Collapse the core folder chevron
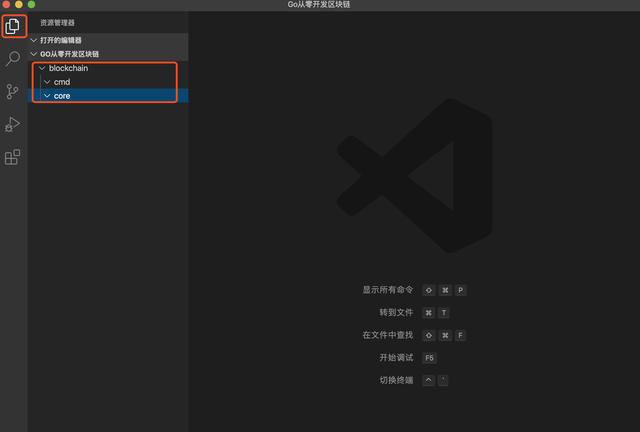This screenshot has height=432, width=640. coord(47,96)
